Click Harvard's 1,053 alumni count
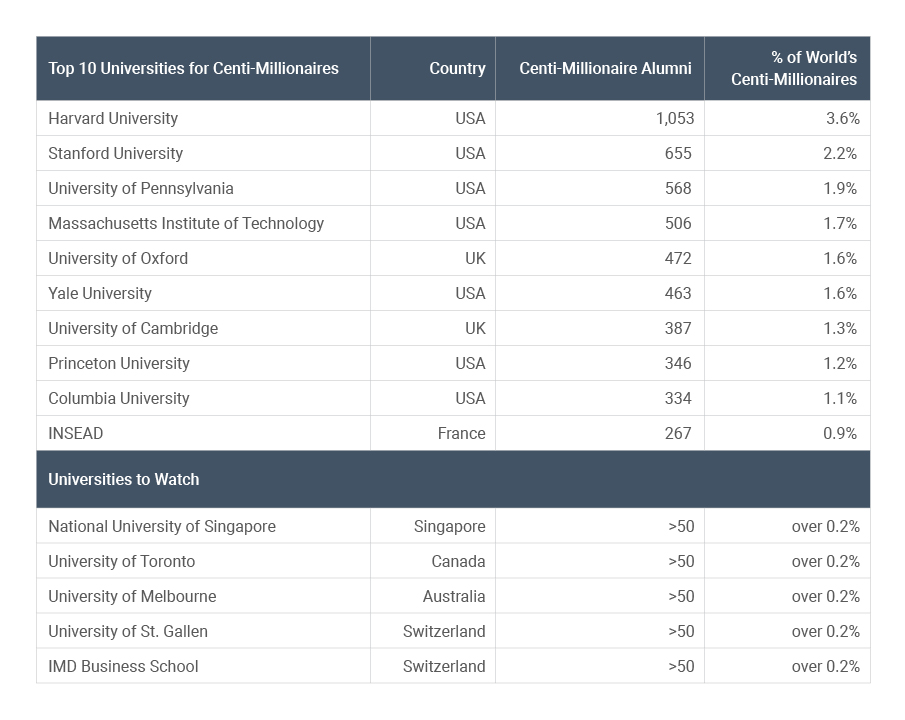The width and height of the screenshot is (905, 720). (x=674, y=118)
